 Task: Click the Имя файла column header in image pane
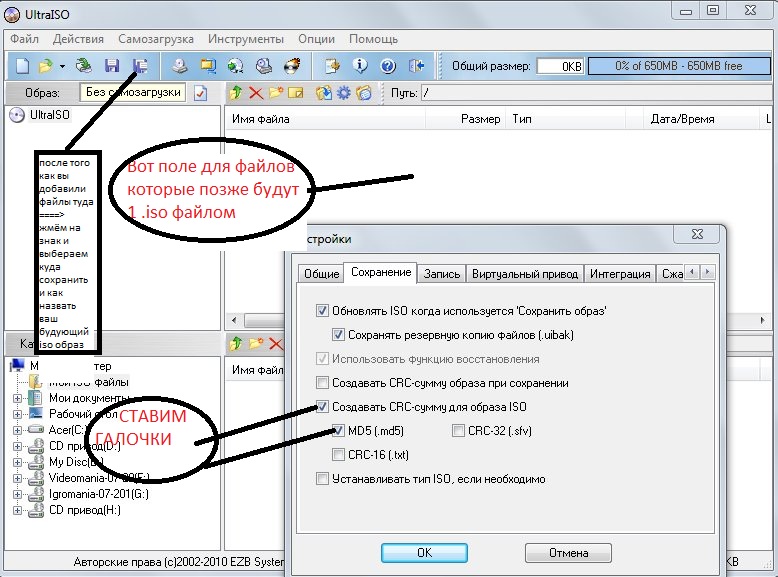(x=325, y=119)
